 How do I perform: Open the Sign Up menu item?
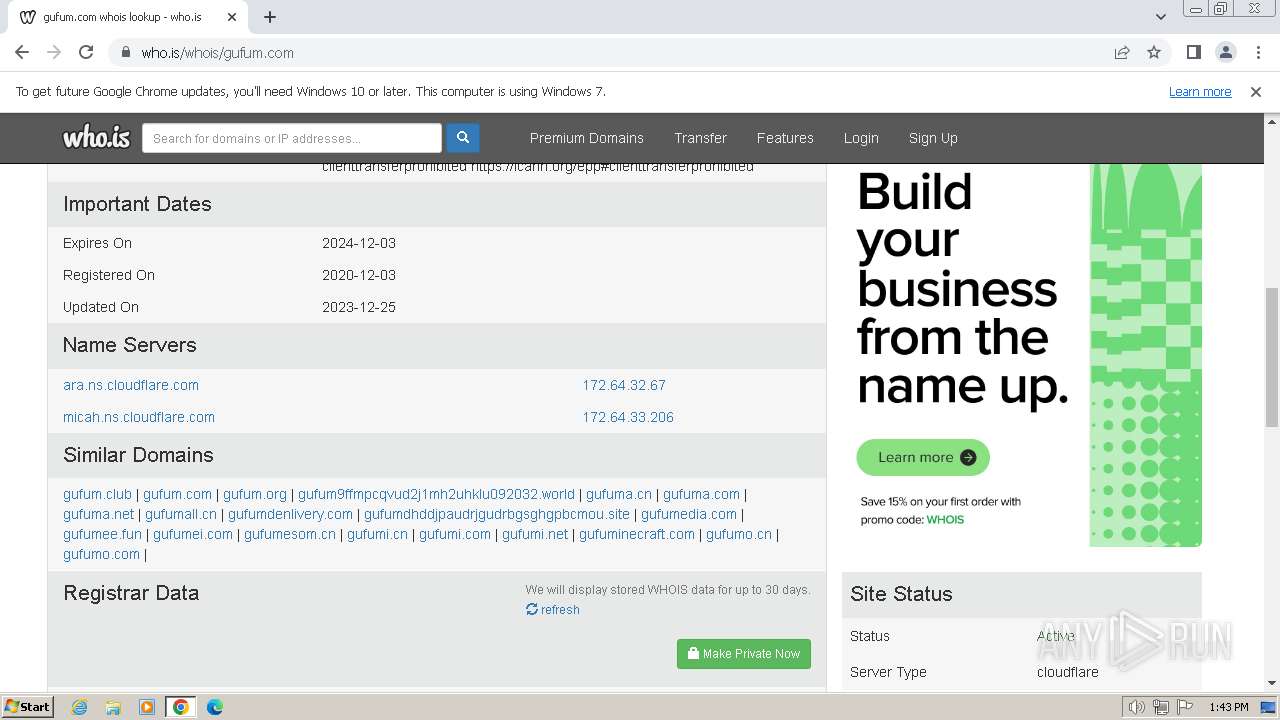(933, 138)
